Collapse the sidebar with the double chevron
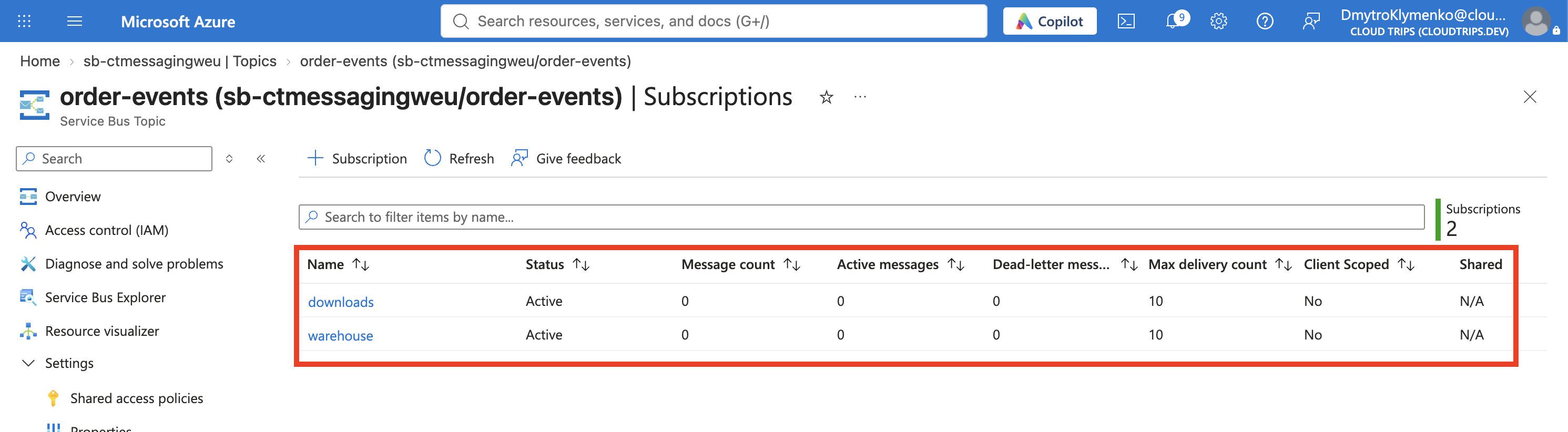This screenshot has height=432, width=1568. [x=260, y=159]
